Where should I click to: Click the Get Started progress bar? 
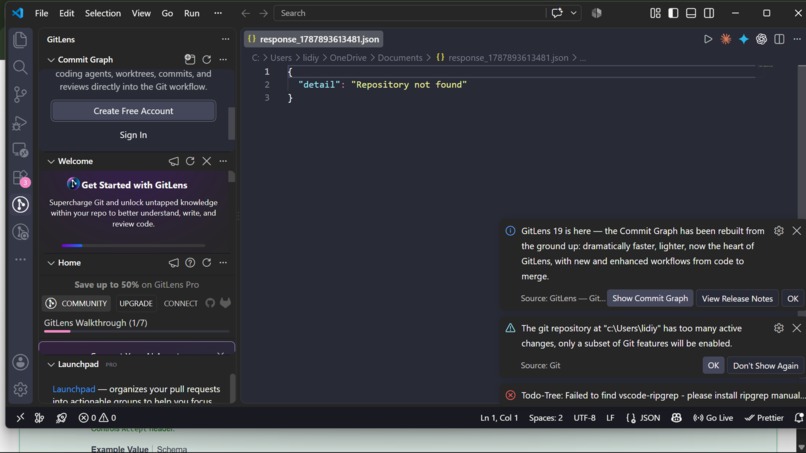pyautogui.click(x=133, y=245)
